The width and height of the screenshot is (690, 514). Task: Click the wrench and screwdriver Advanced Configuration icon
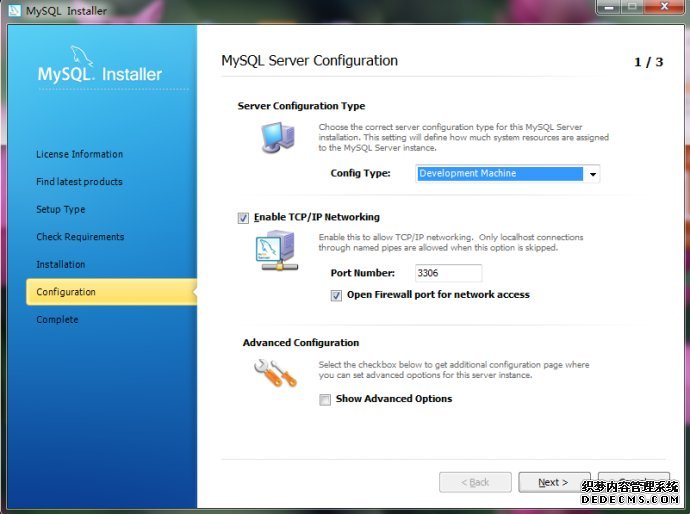[274, 372]
